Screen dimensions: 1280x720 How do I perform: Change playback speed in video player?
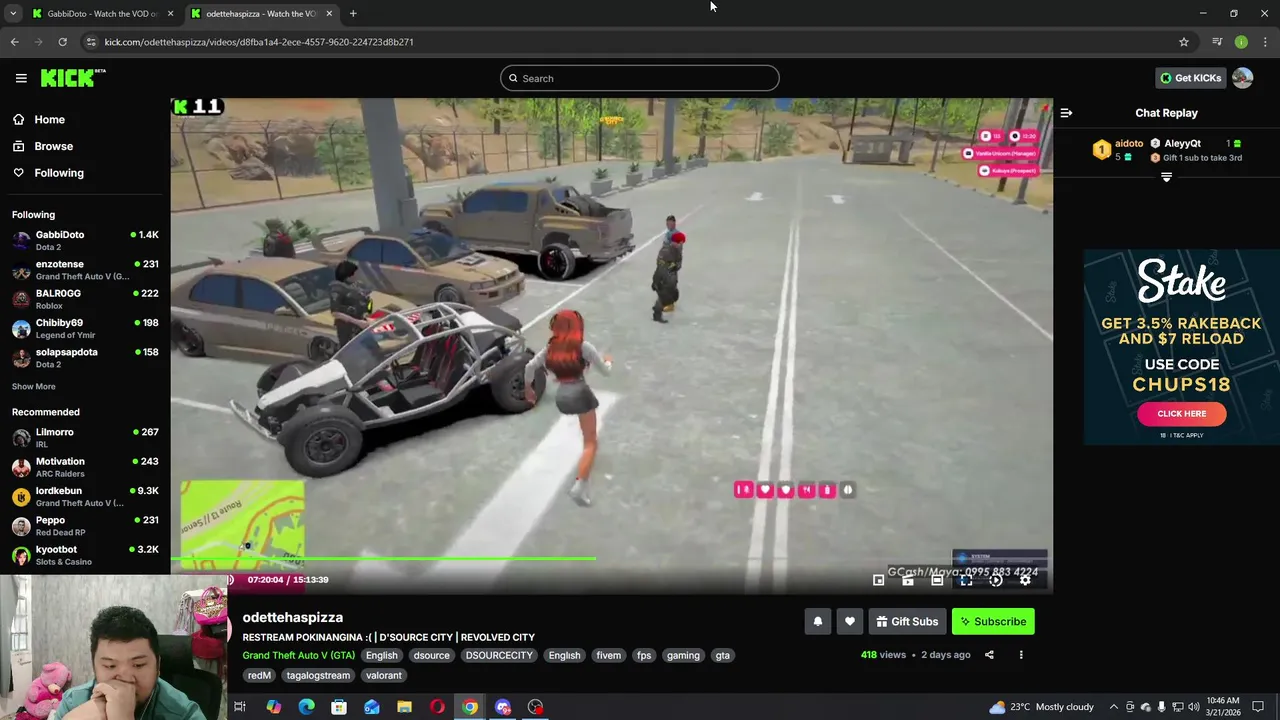pos(996,580)
